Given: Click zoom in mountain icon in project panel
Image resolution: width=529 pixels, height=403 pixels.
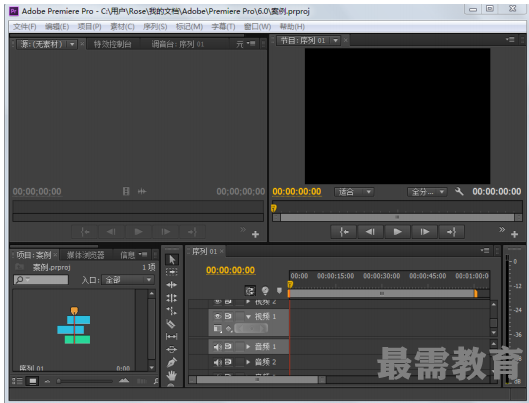Looking at the screenshot, I should pyautogui.click(x=124, y=381).
